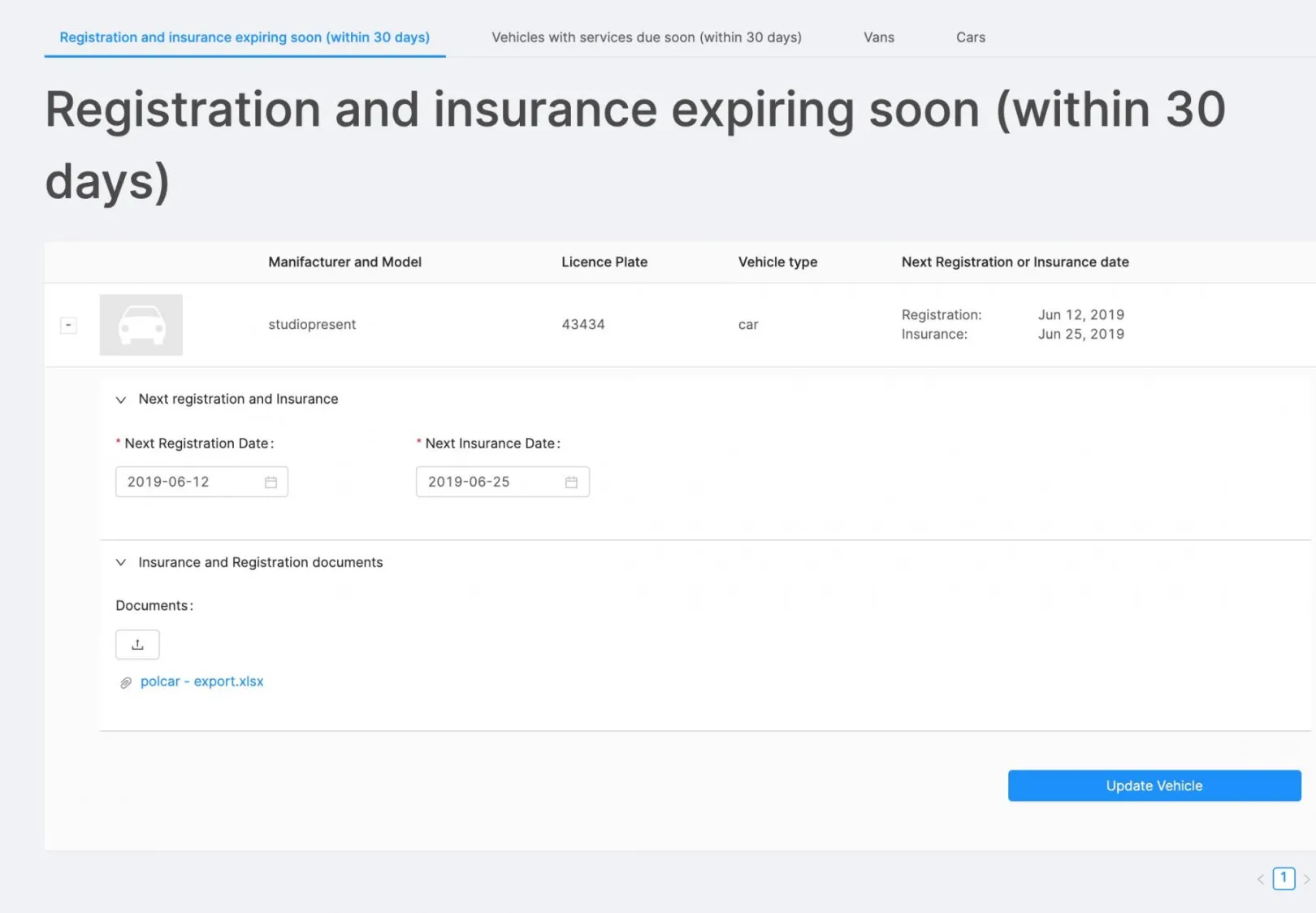Select page 1 in pagination
Image resolution: width=1316 pixels, height=913 pixels.
click(1284, 878)
